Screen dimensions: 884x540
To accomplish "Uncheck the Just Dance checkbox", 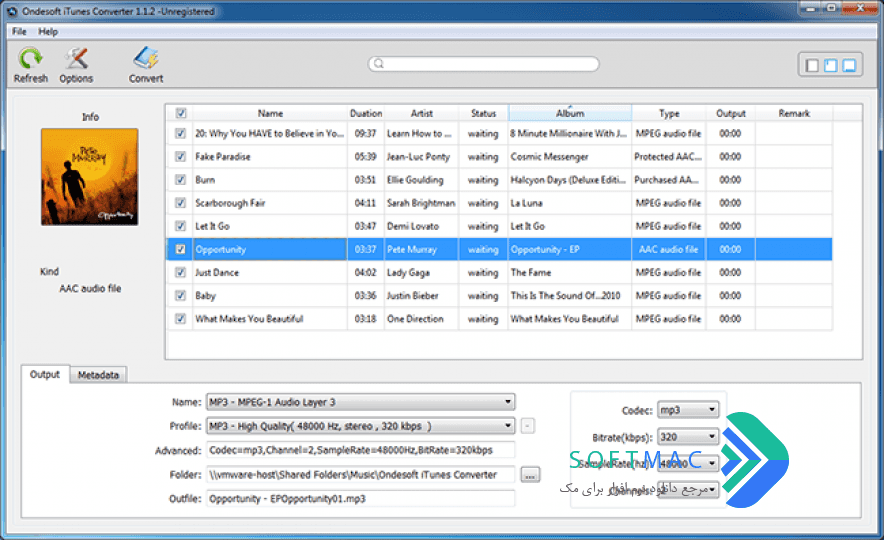I will pyautogui.click(x=180, y=272).
